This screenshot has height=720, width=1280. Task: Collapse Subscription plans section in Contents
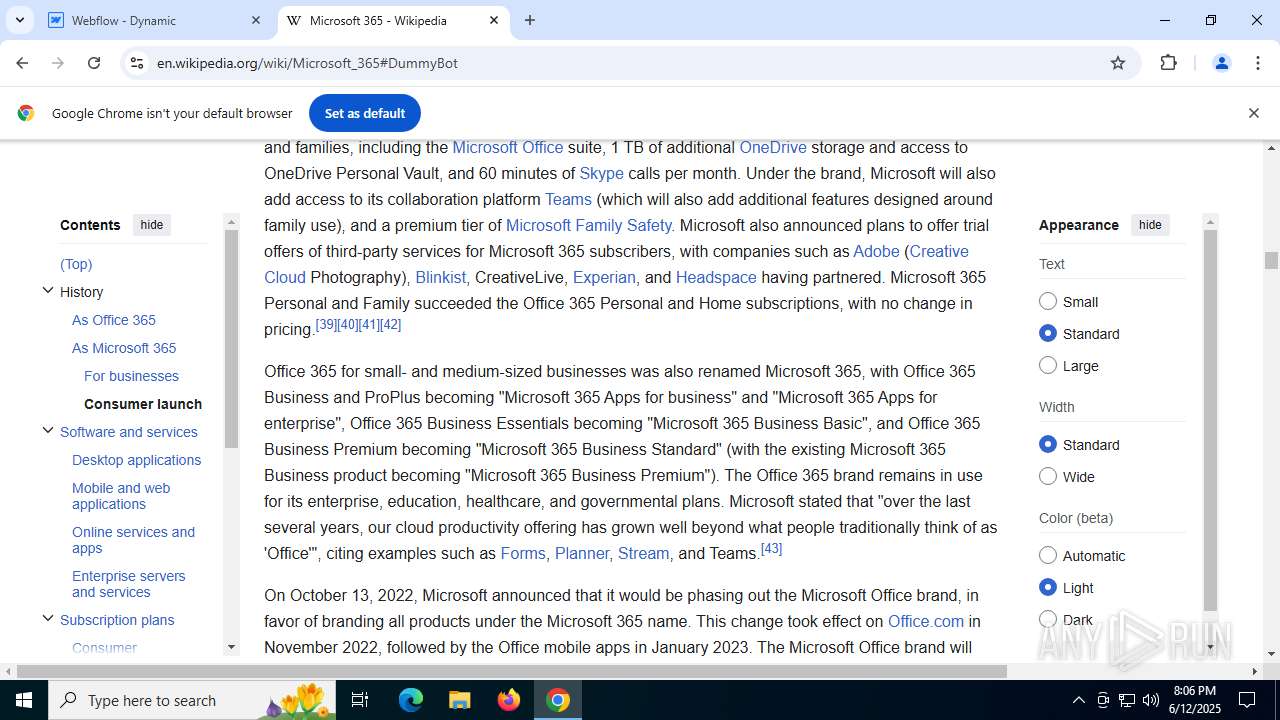[47, 619]
